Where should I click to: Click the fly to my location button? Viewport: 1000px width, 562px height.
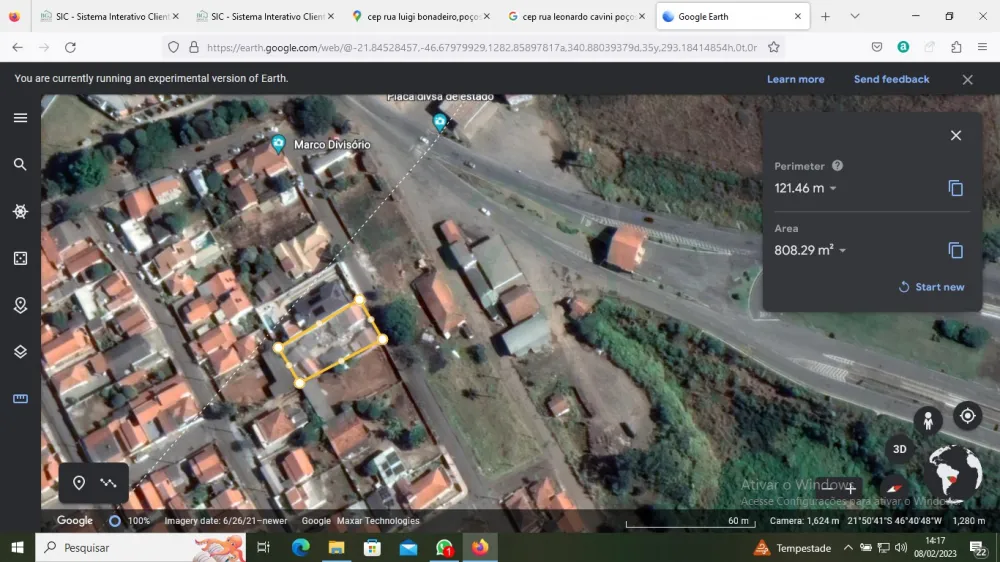[967, 415]
